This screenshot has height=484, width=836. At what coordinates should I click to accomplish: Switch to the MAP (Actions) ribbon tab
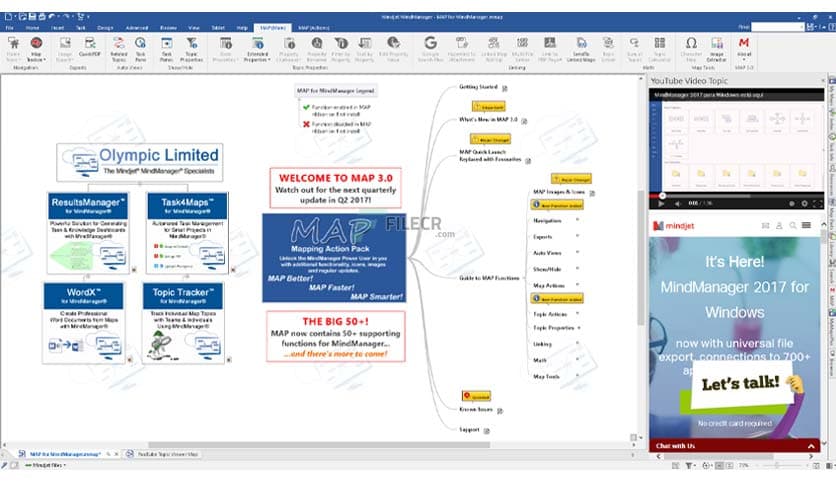[314, 28]
